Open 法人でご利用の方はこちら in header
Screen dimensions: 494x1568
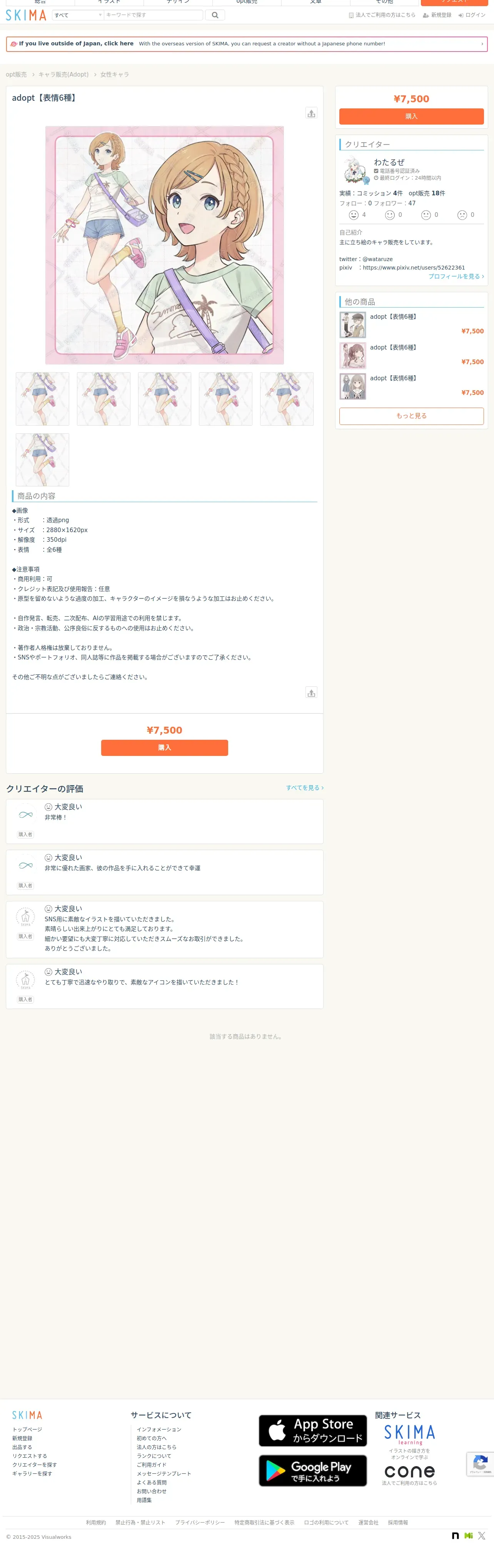(x=382, y=15)
